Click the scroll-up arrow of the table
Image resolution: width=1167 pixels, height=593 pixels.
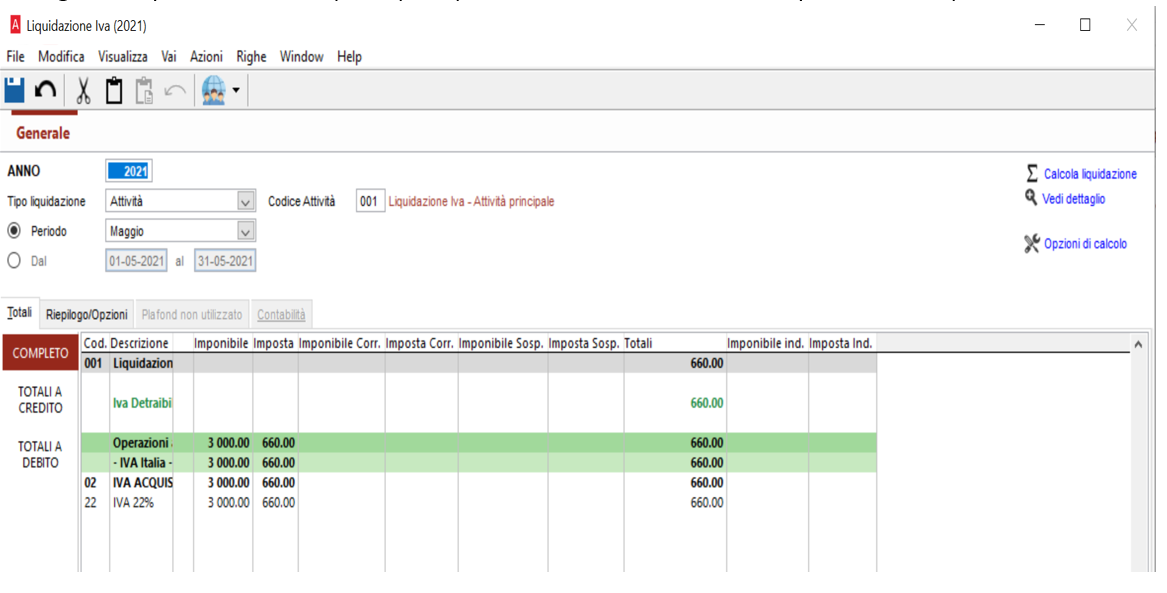1137,344
